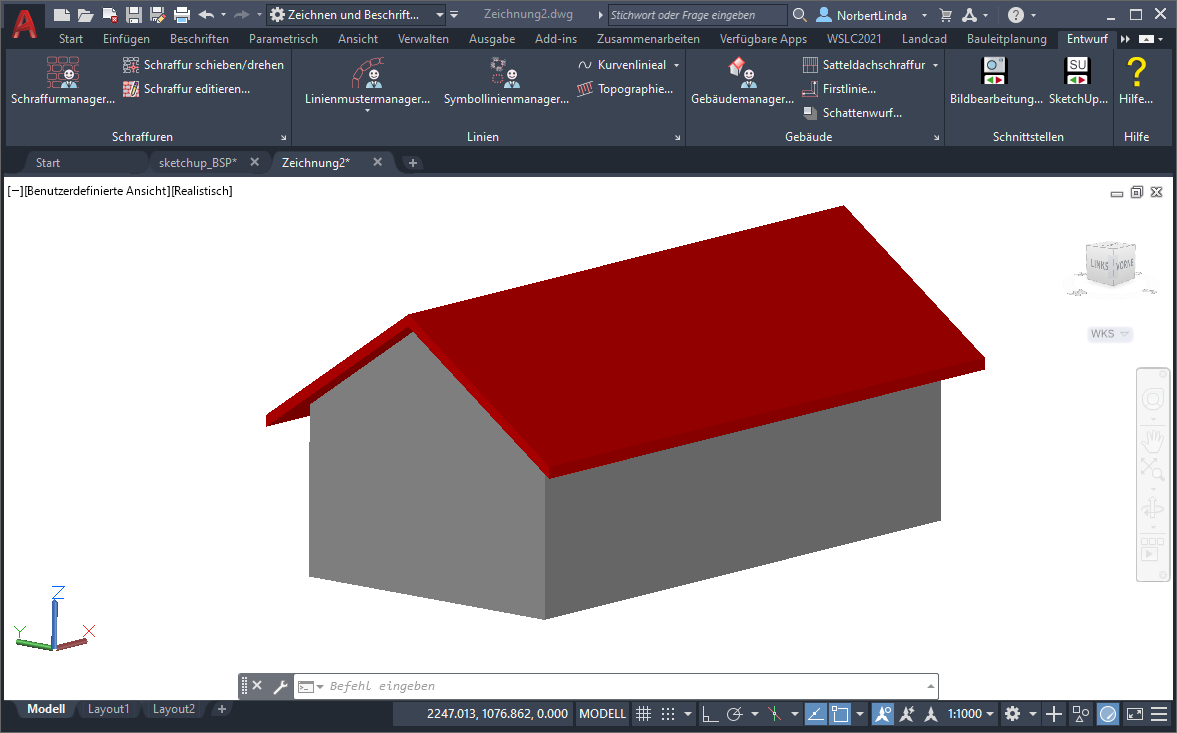
Task: Open the Bildbearbeitung interface
Action: pyautogui.click(x=995, y=76)
